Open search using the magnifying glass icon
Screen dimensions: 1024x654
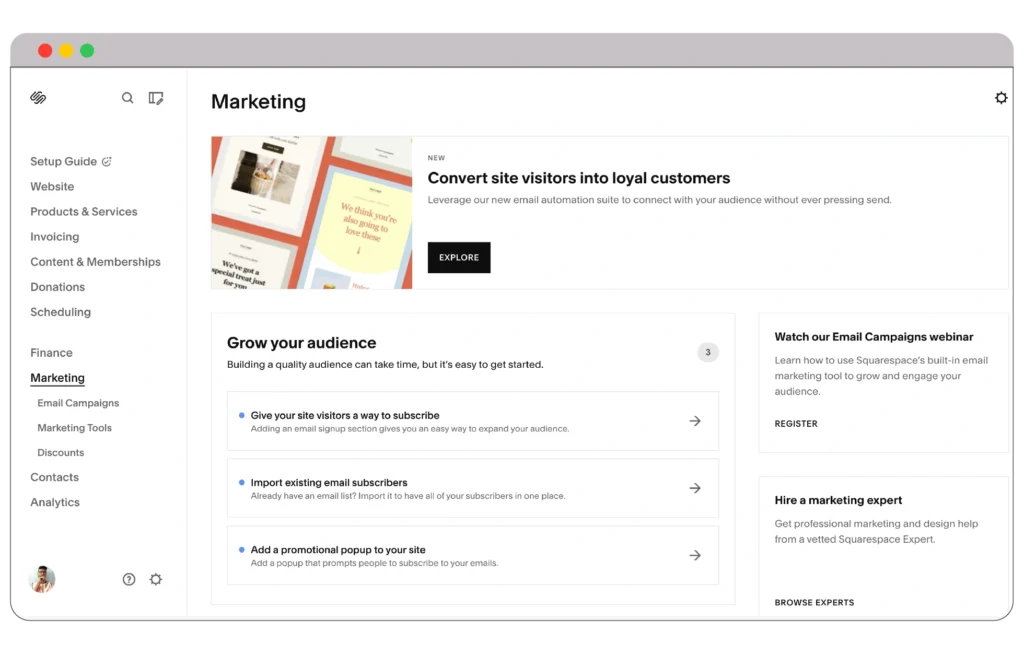pos(127,97)
